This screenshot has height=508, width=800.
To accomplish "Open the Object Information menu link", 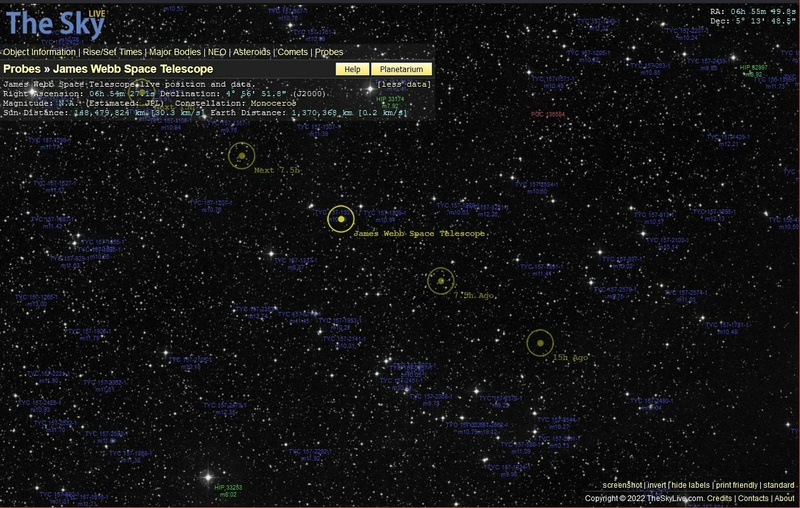I will click(40, 52).
